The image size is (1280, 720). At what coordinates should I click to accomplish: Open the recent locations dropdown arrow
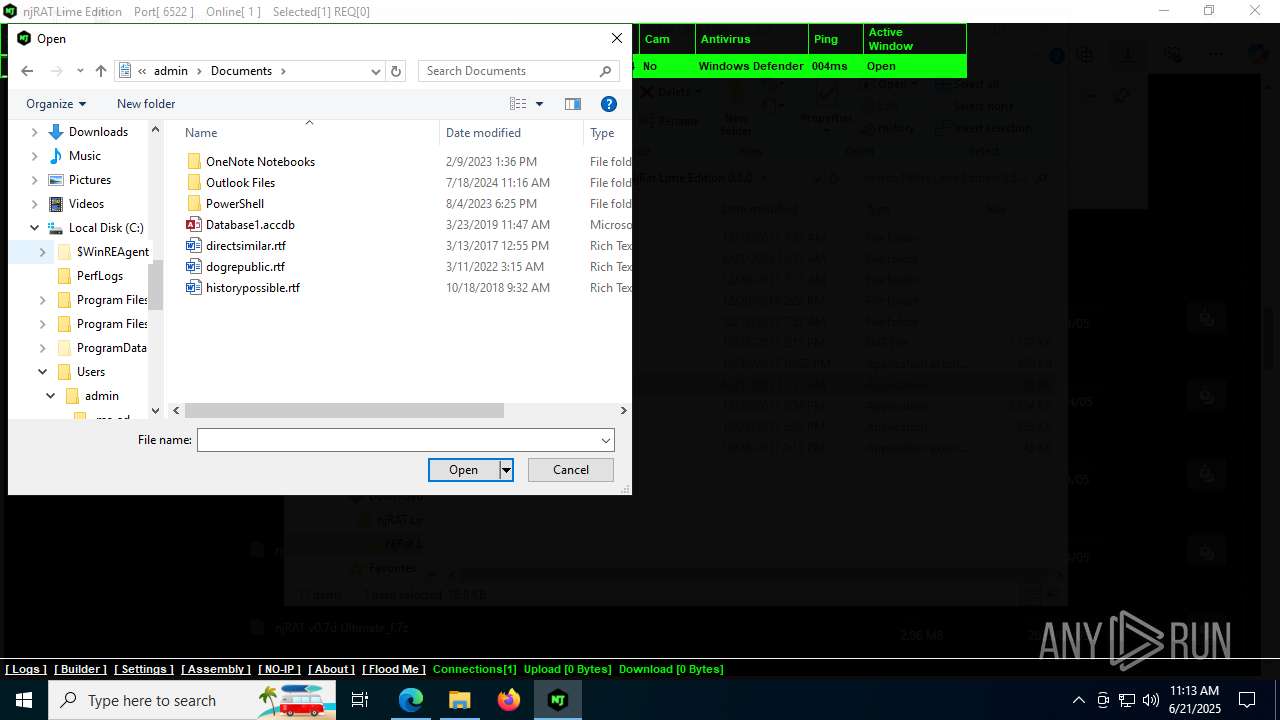point(80,71)
